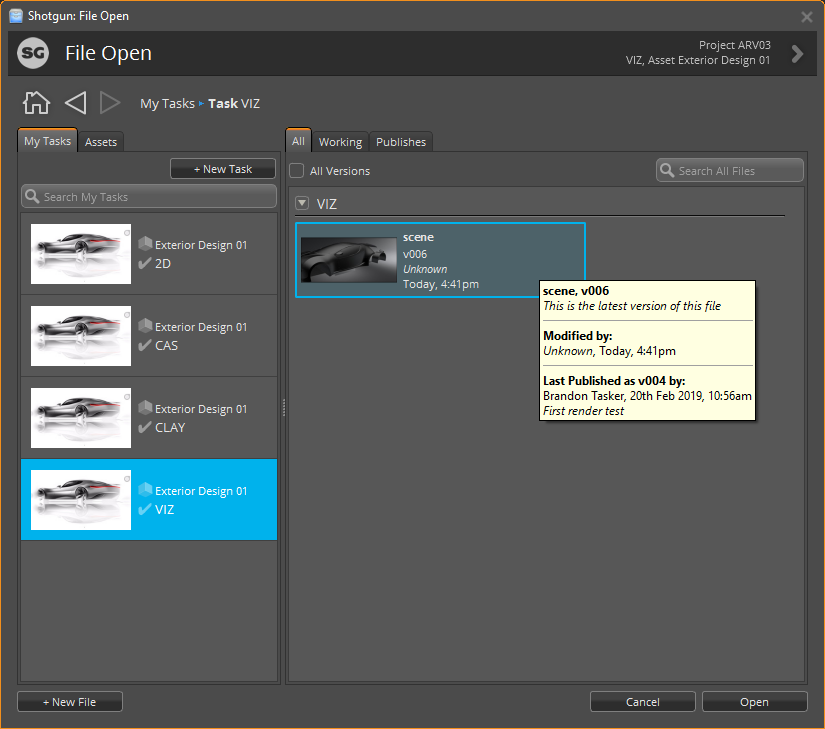
Task: Collapse the VIZ file section
Action: (302, 203)
